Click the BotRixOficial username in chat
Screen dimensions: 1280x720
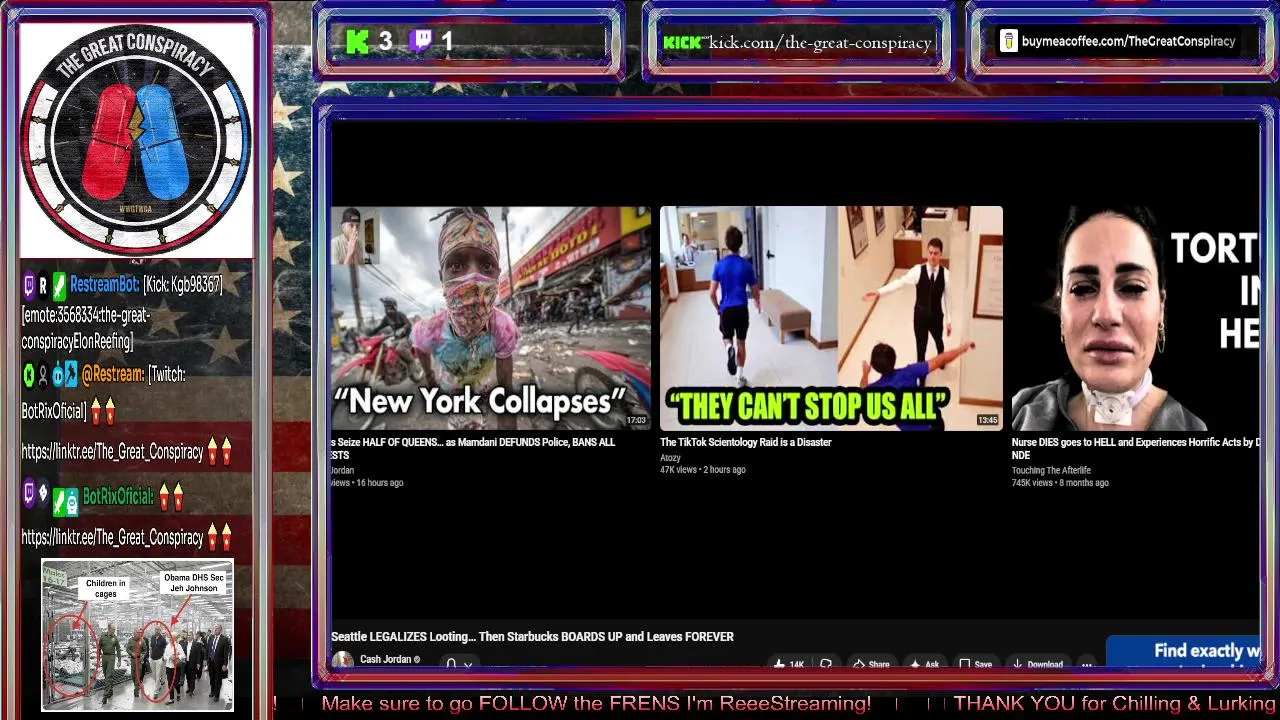click(x=118, y=496)
